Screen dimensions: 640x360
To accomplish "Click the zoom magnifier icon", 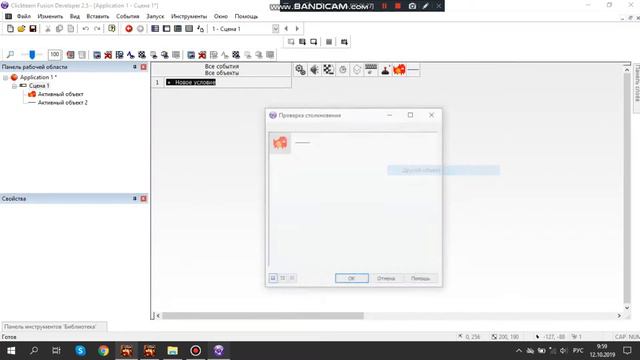I will pos(11,54).
